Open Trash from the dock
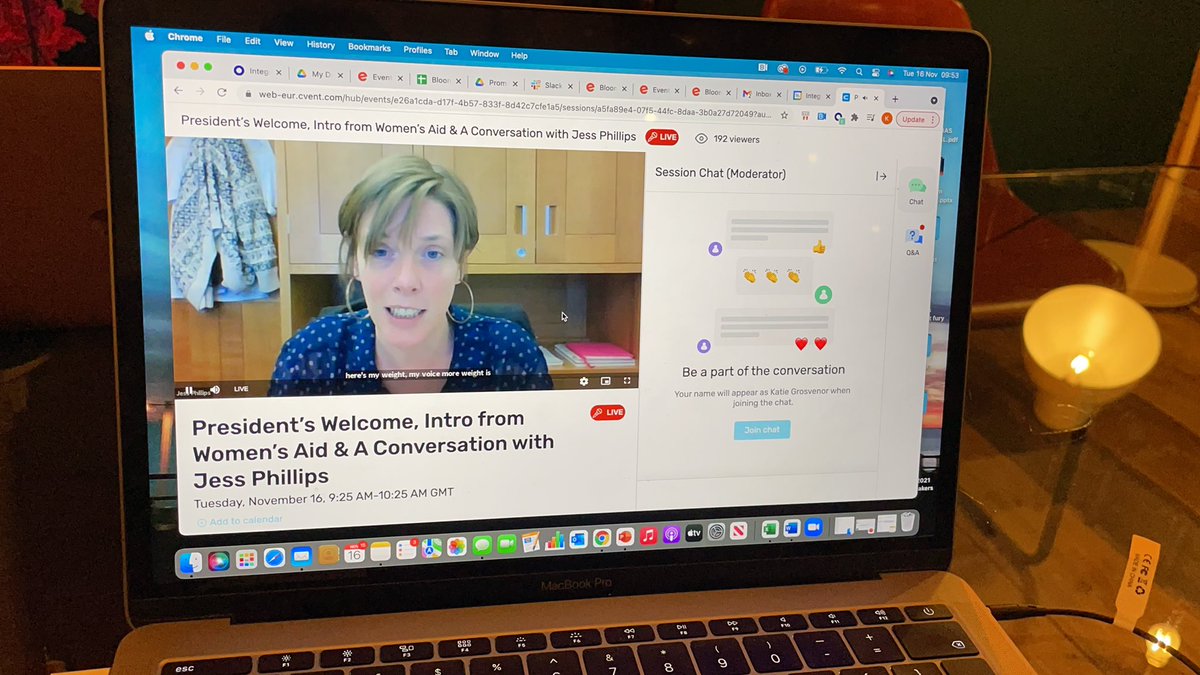The height and width of the screenshot is (675, 1200). click(907, 521)
